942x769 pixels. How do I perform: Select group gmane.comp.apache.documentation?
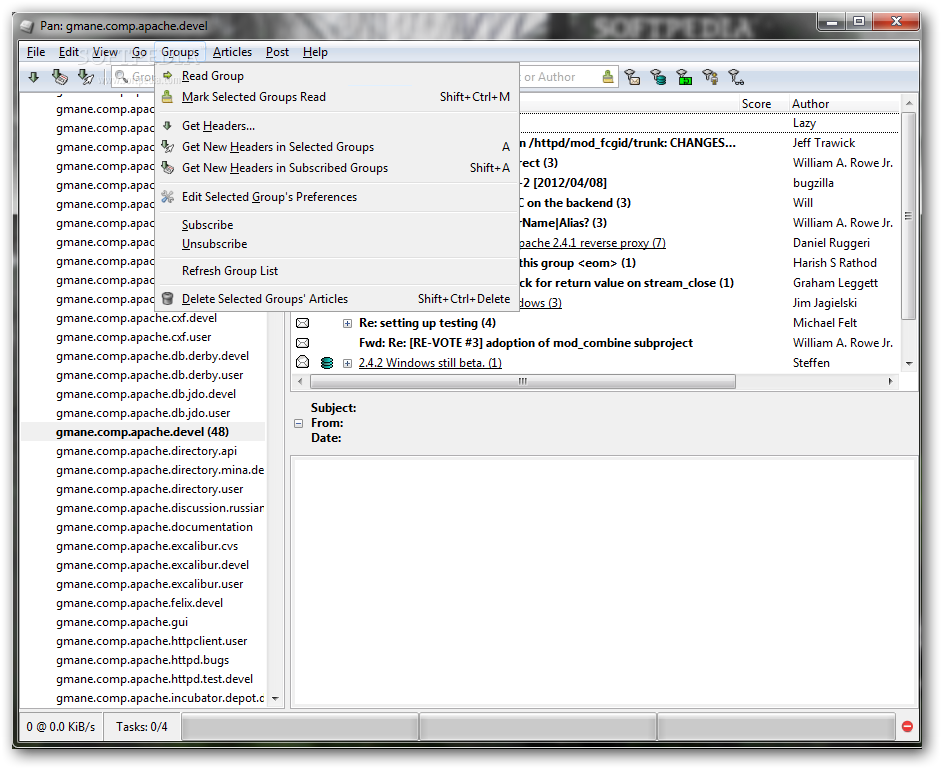[x=154, y=527]
